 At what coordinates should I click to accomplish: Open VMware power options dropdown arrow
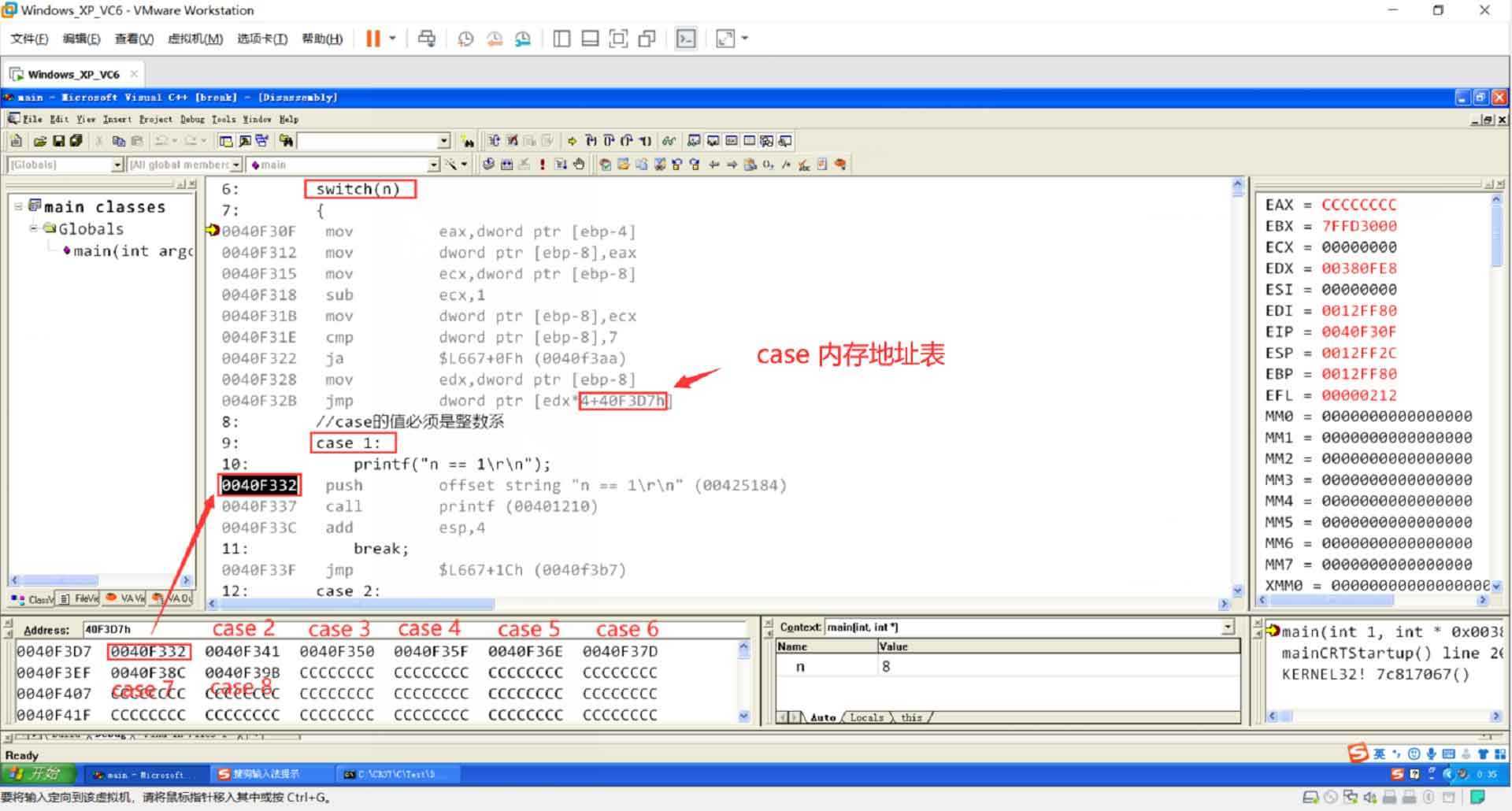(x=392, y=39)
